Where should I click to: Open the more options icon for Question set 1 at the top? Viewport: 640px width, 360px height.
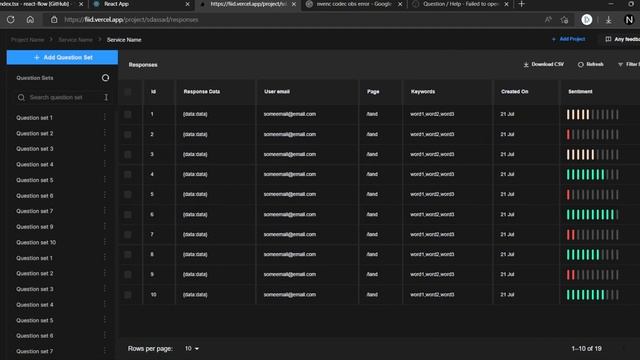tap(105, 118)
